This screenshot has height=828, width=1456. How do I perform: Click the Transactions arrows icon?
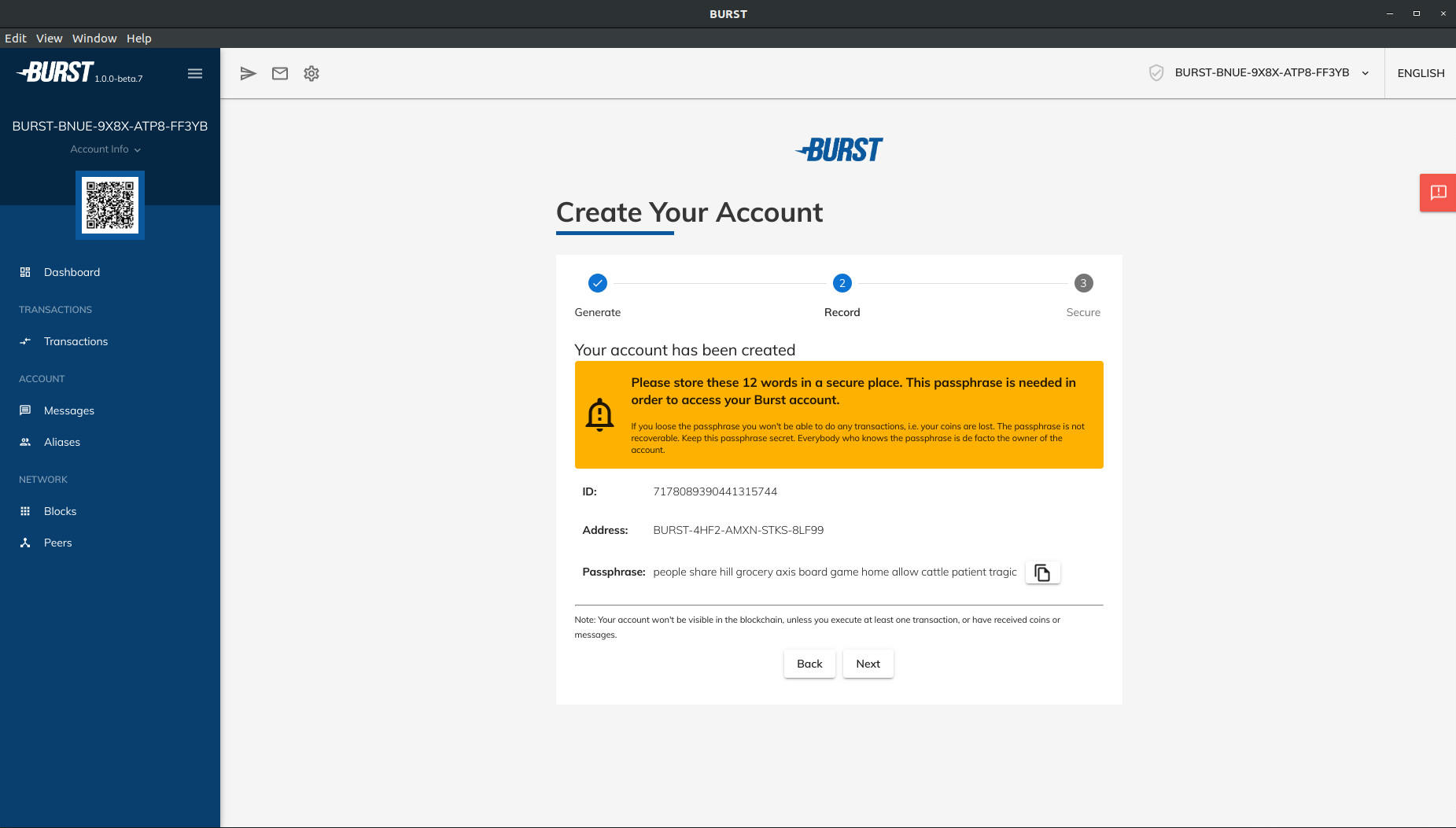[x=25, y=341]
